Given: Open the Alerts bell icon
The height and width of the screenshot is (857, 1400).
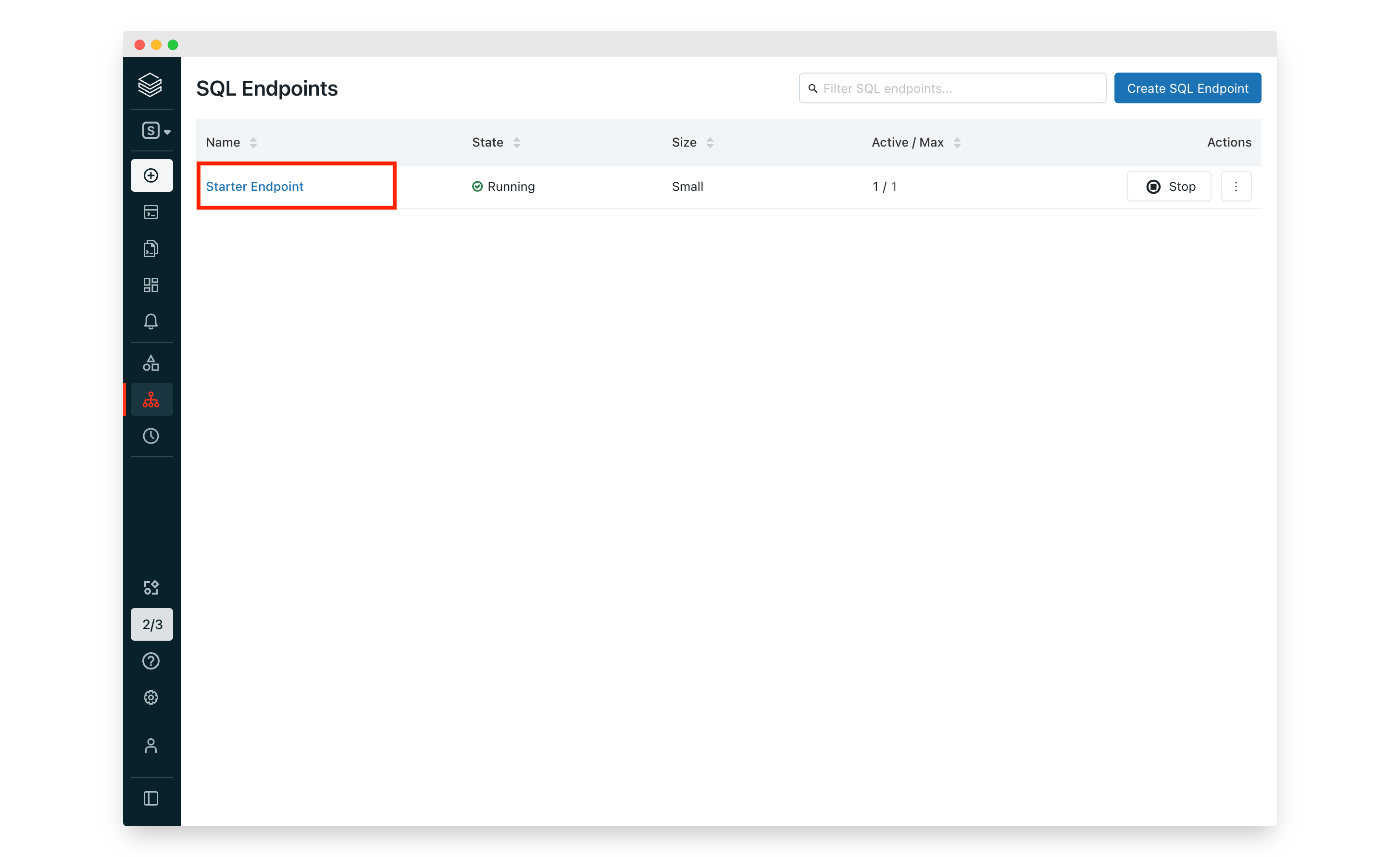Looking at the screenshot, I should click(x=151, y=322).
